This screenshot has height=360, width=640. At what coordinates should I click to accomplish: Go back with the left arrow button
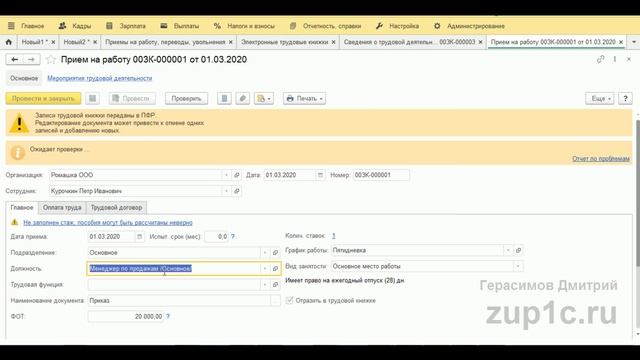[x=15, y=60]
